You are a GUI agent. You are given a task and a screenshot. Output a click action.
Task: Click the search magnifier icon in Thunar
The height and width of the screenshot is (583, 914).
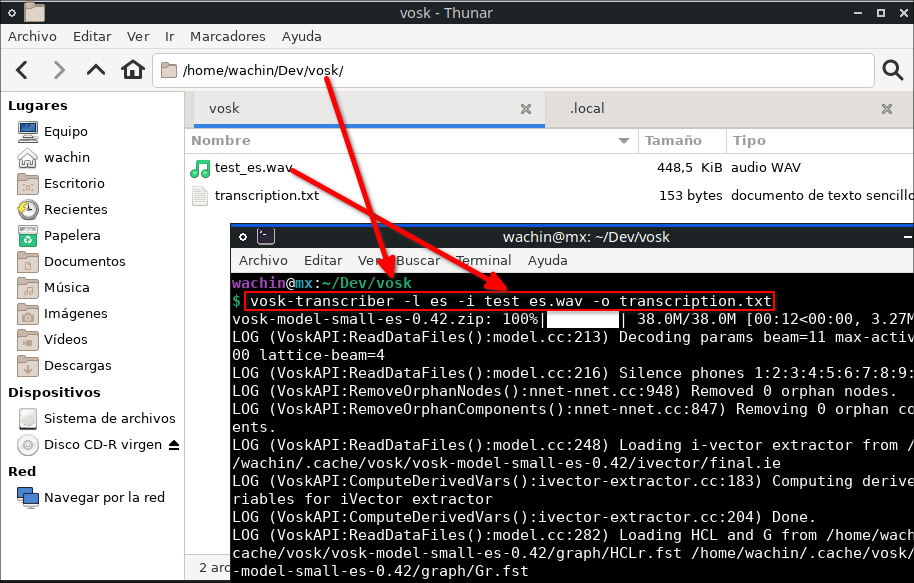(892, 70)
